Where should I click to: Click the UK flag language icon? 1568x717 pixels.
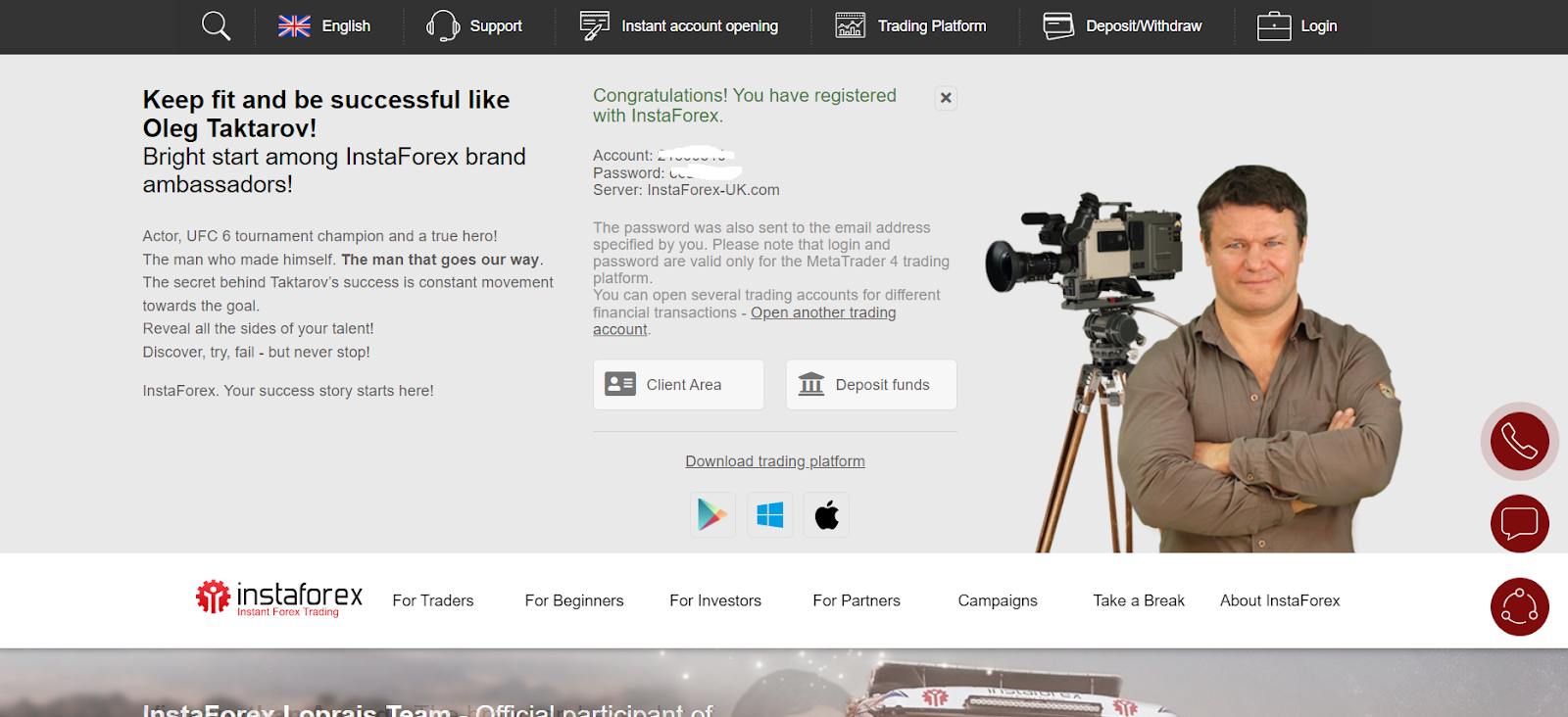pos(294,26)
